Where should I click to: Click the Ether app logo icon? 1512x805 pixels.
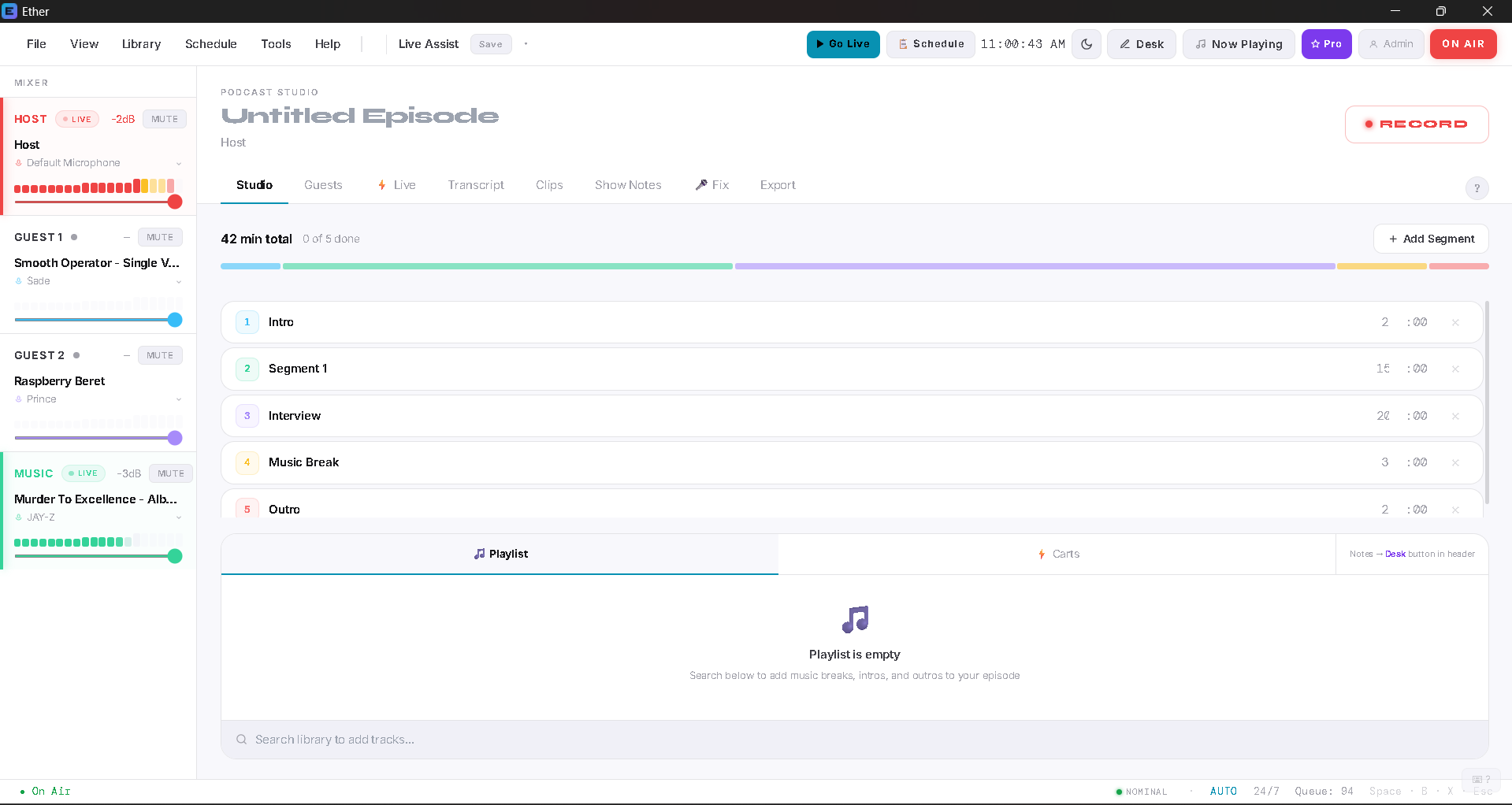coord(9,11)
